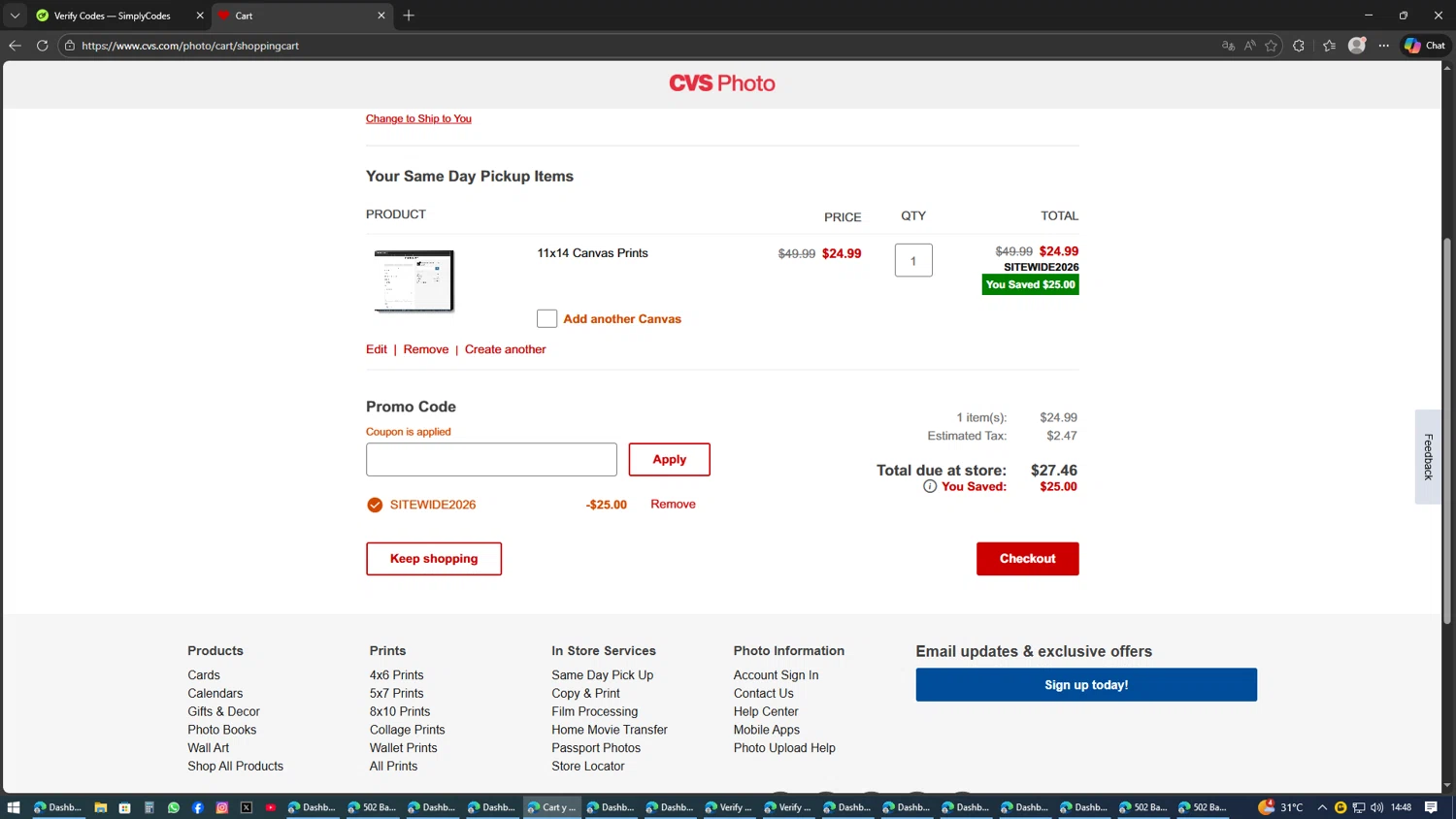Go to Gifts & Decor
Image resolution: width=1456 pixels, height=819 pixels.
223,712
